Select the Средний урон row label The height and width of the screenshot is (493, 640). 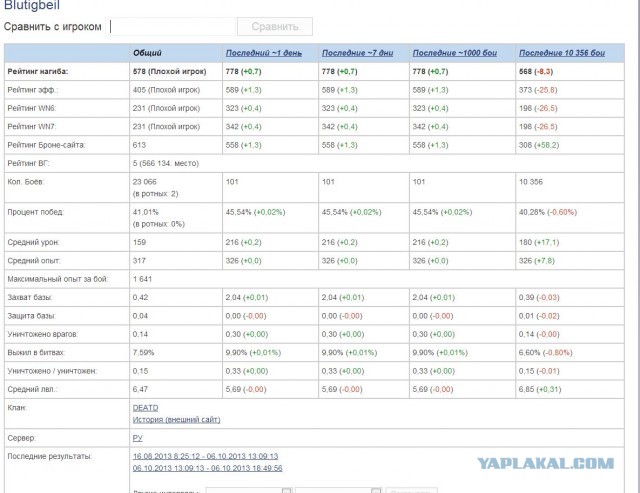[x=33, y=242]
